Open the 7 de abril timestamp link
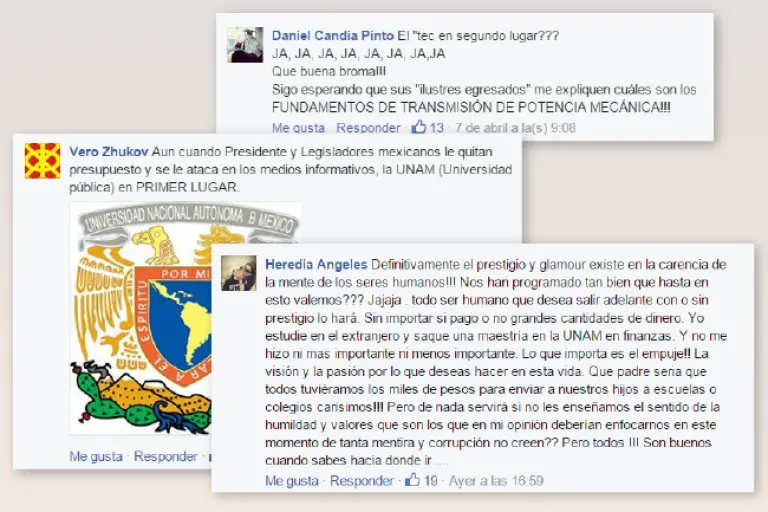 pos(515,128)
